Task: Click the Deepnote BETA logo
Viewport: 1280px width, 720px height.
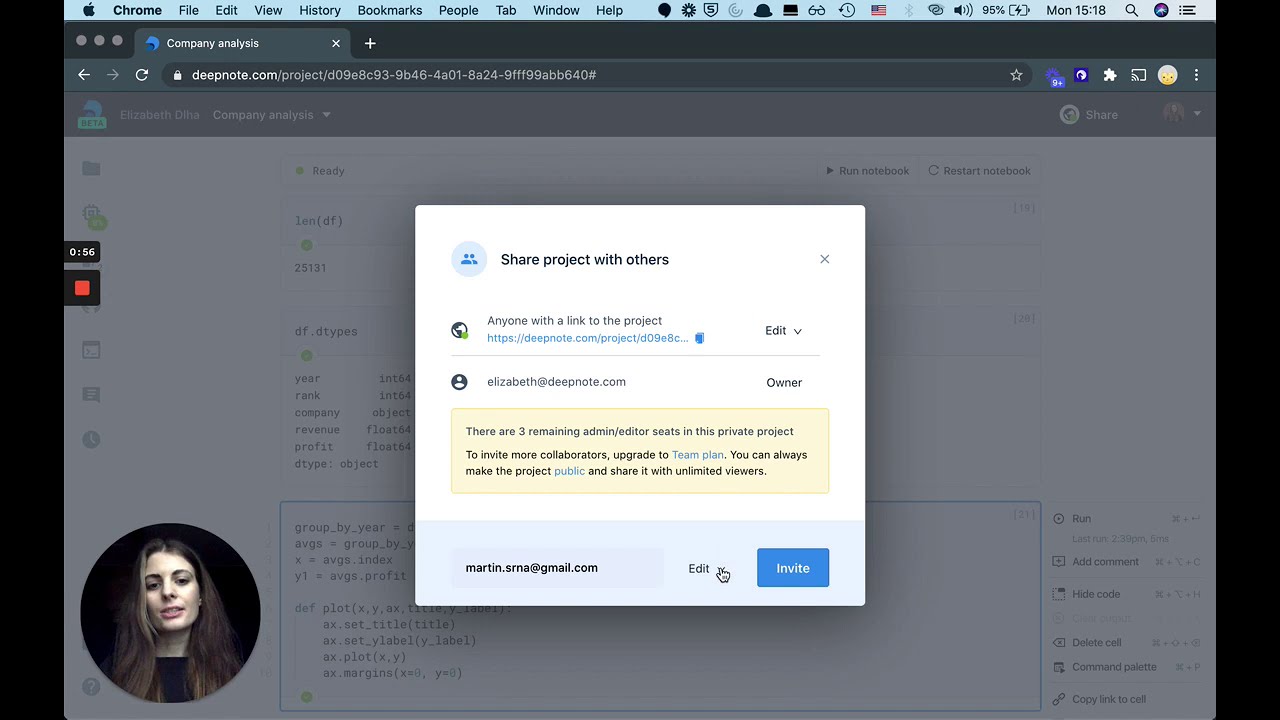Action: 92,114
